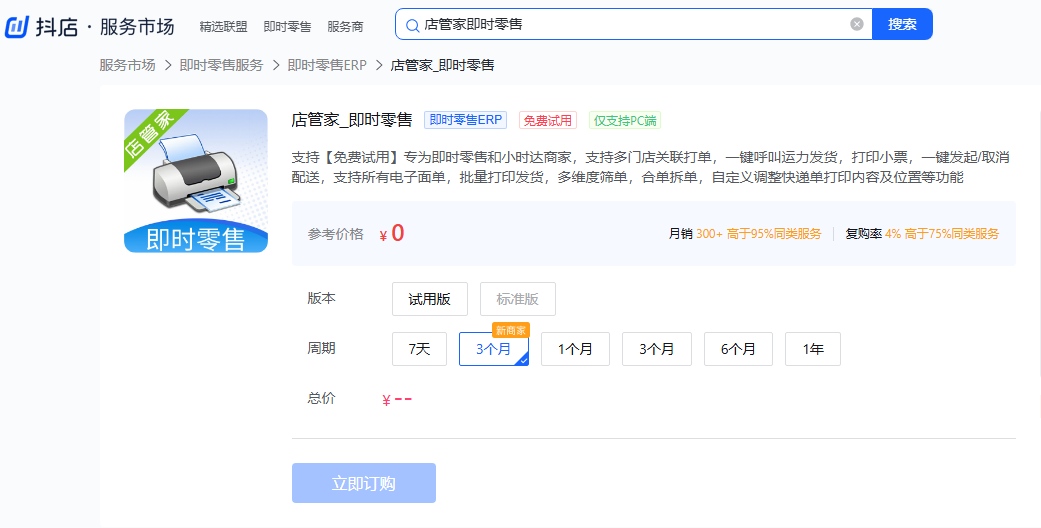Click the 周期 label

point(321,348)
